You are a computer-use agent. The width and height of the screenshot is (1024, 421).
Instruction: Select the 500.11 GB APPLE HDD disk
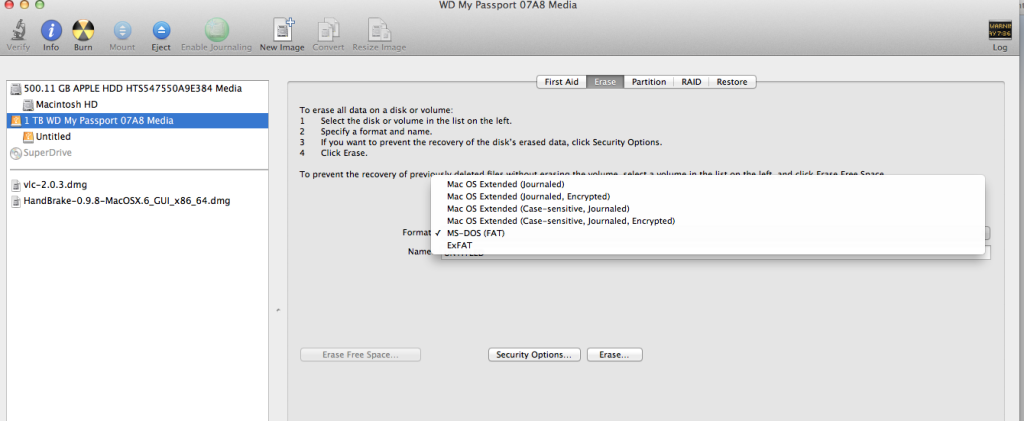(137, 88)
